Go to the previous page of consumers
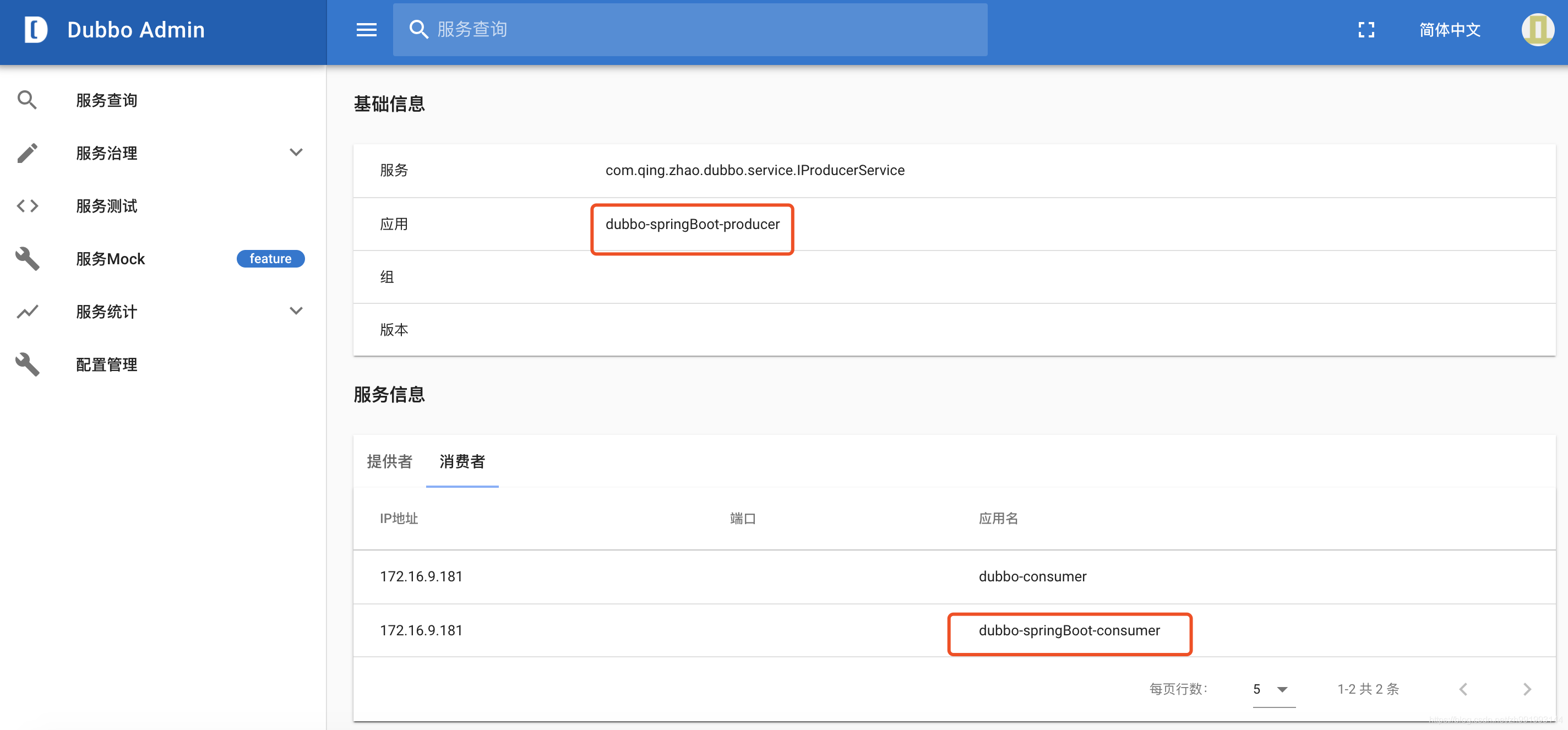1568x730 pixels. point(1463,689)
